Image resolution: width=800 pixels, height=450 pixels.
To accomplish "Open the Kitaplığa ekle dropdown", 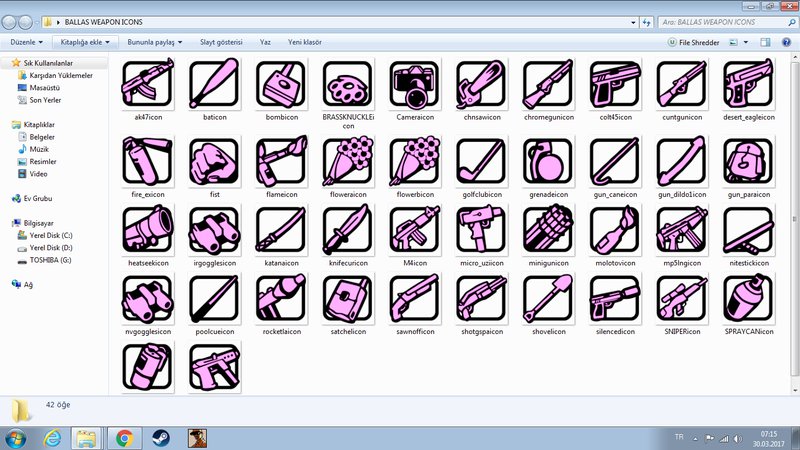I will point(85,42).
